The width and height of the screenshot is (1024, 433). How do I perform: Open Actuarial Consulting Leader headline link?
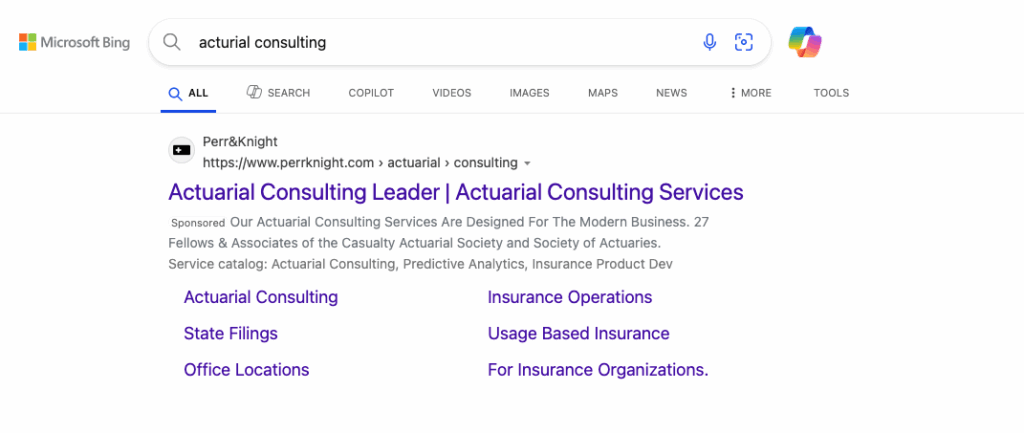pos(456,192)
